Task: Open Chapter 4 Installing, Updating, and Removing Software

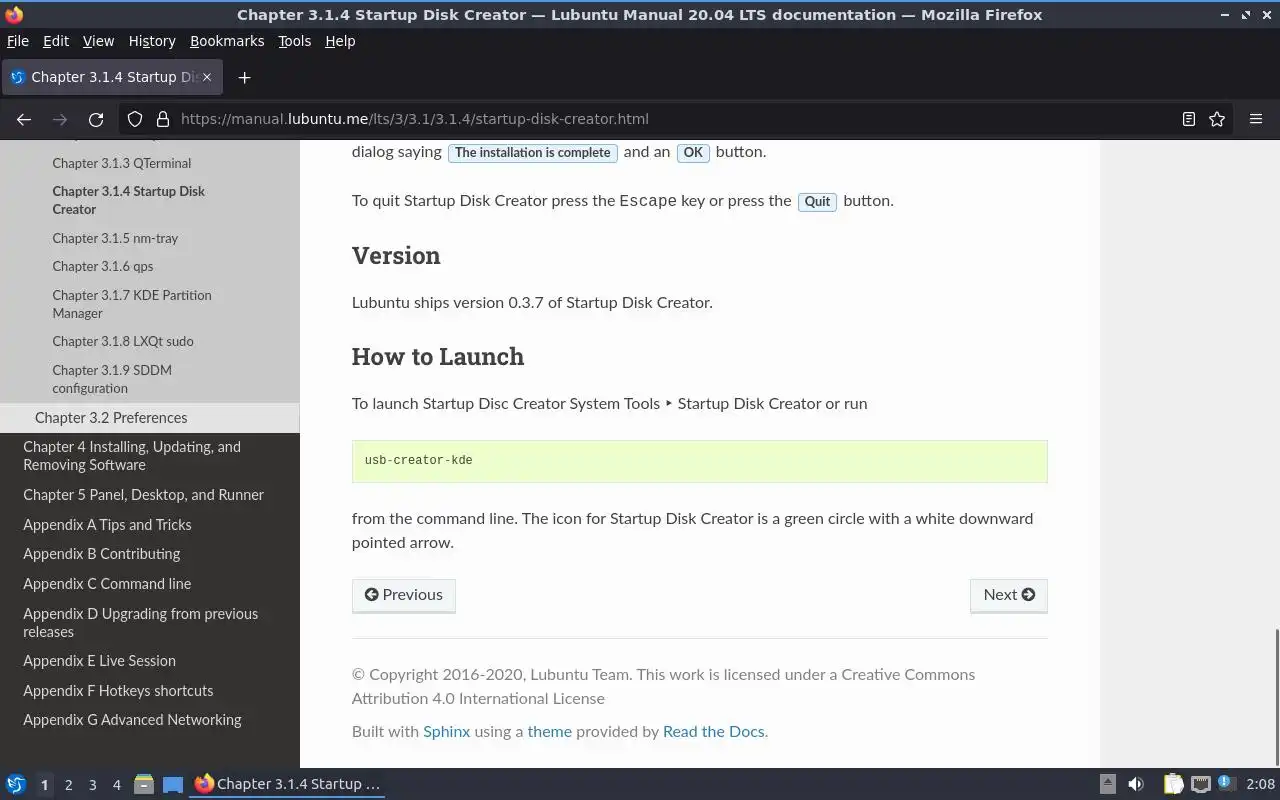Action: point(132,456)
